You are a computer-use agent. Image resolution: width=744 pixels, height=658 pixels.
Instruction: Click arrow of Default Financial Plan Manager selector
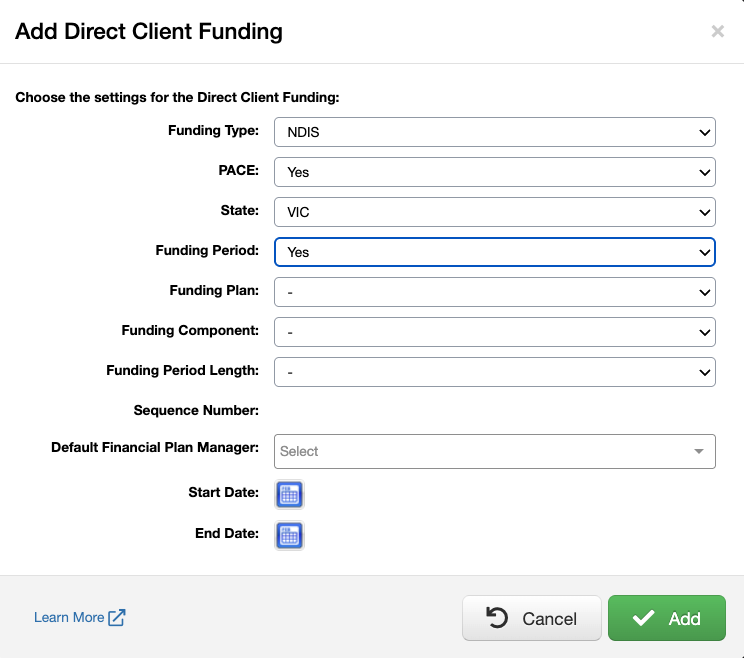(x=699, y=452)
